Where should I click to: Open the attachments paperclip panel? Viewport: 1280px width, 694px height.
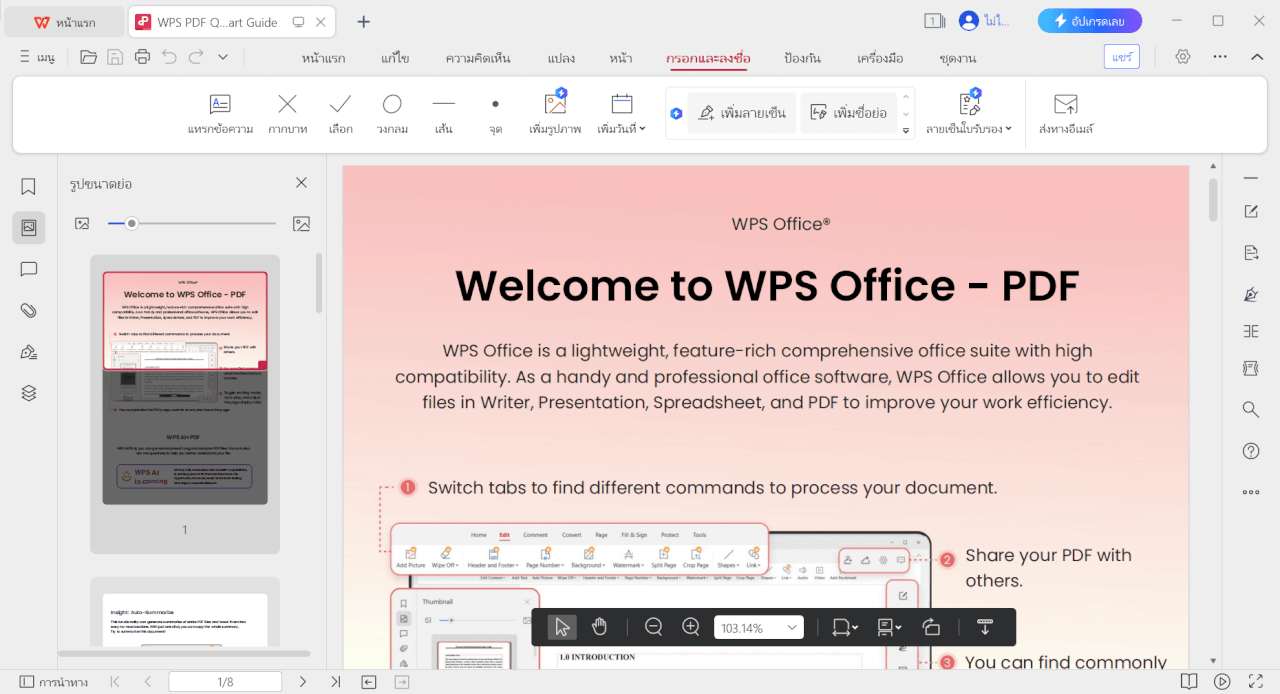pos(28,310)
